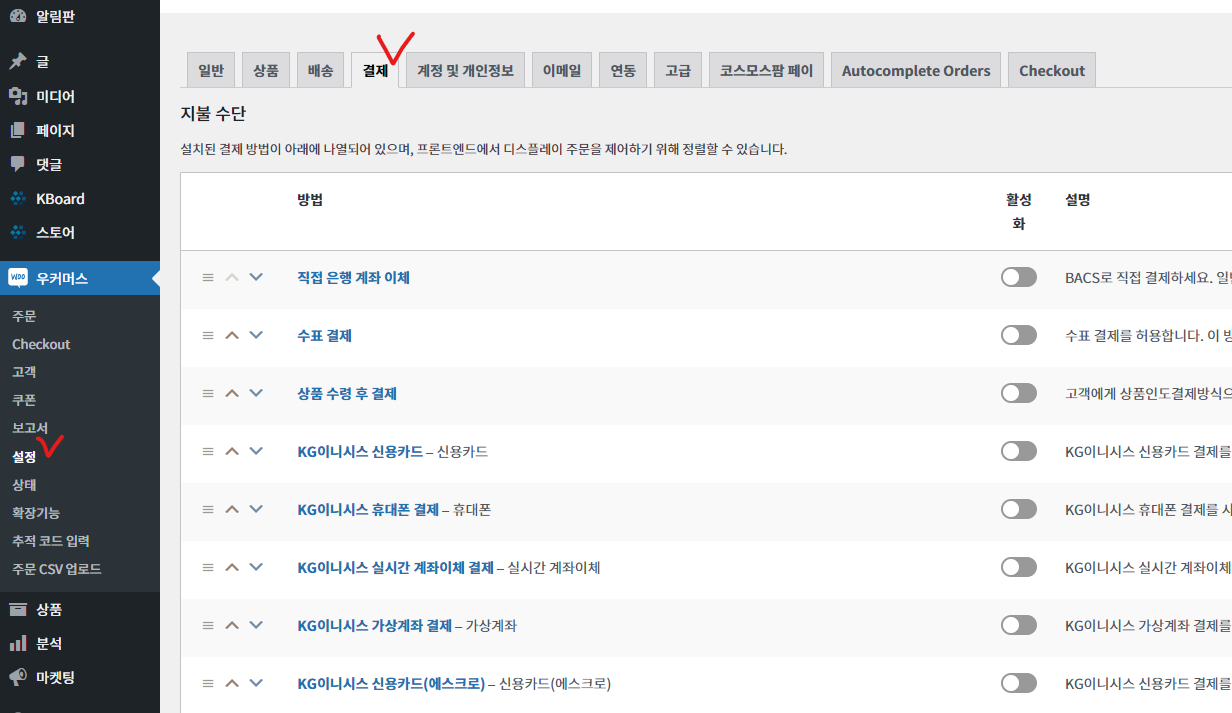
Task: Open the 알림판 dashboard icon
Action: click(x=18, y=16)
